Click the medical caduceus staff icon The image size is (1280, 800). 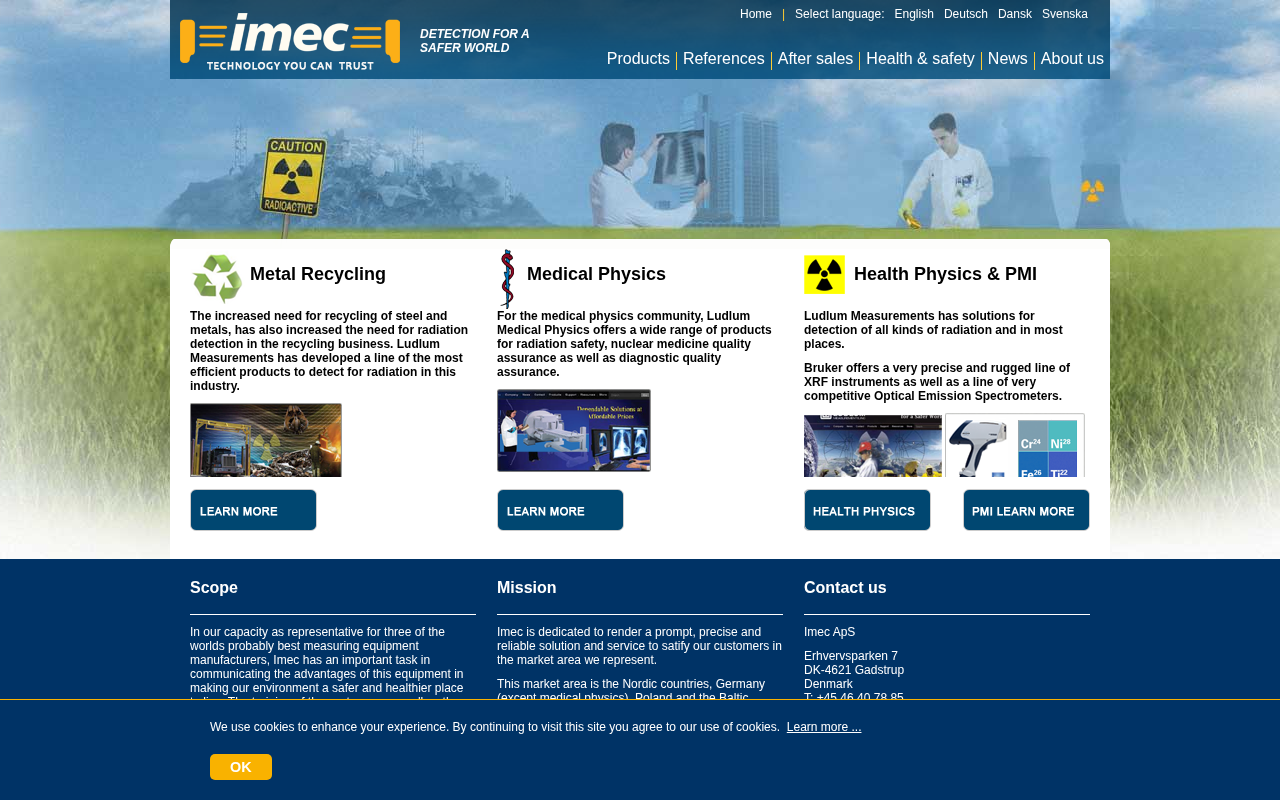point(507,278)
